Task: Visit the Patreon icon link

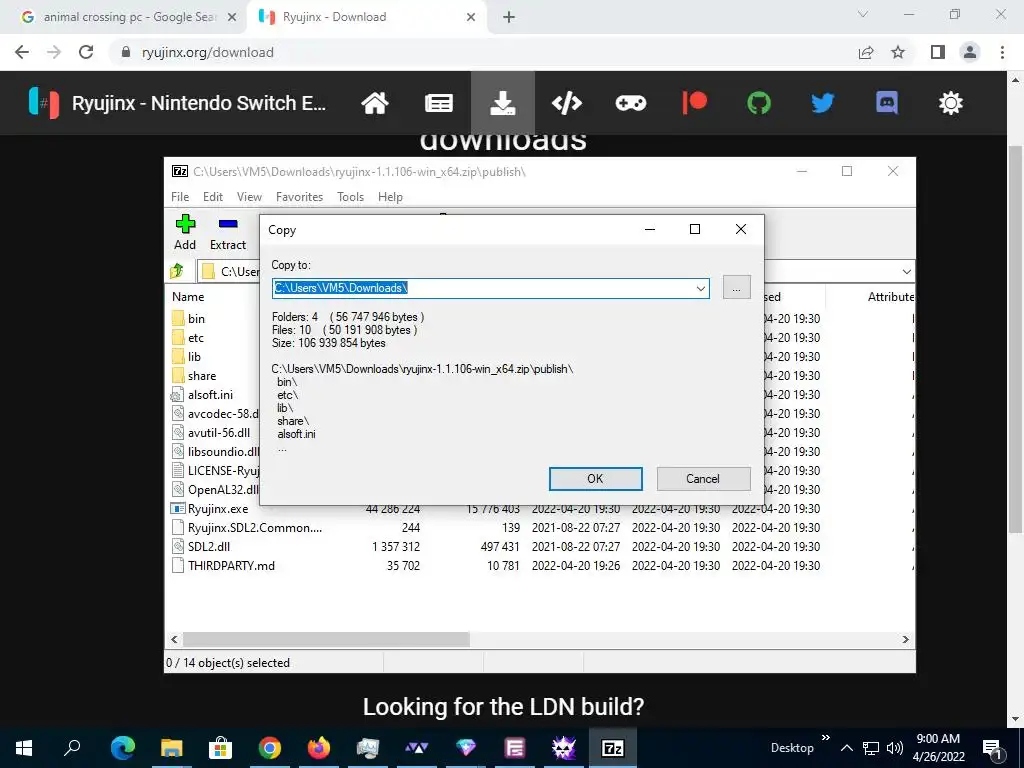Action: [x=695, y=103]
